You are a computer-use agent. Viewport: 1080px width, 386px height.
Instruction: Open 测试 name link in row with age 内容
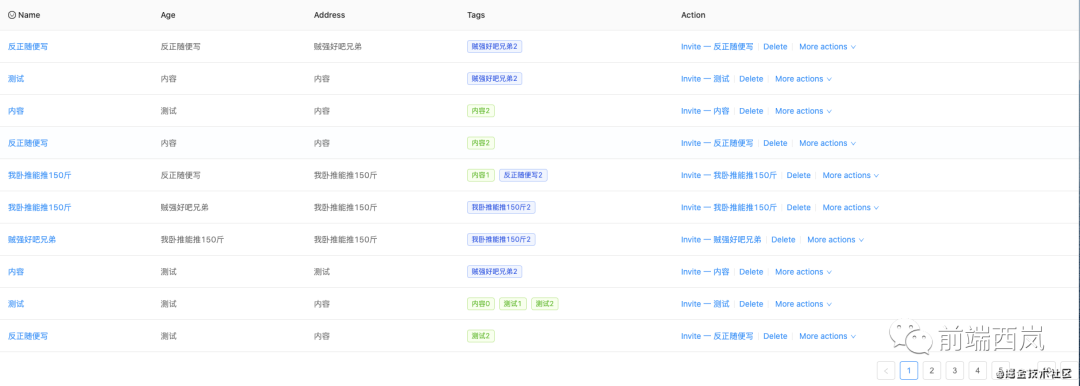click(x=16, y=79)
